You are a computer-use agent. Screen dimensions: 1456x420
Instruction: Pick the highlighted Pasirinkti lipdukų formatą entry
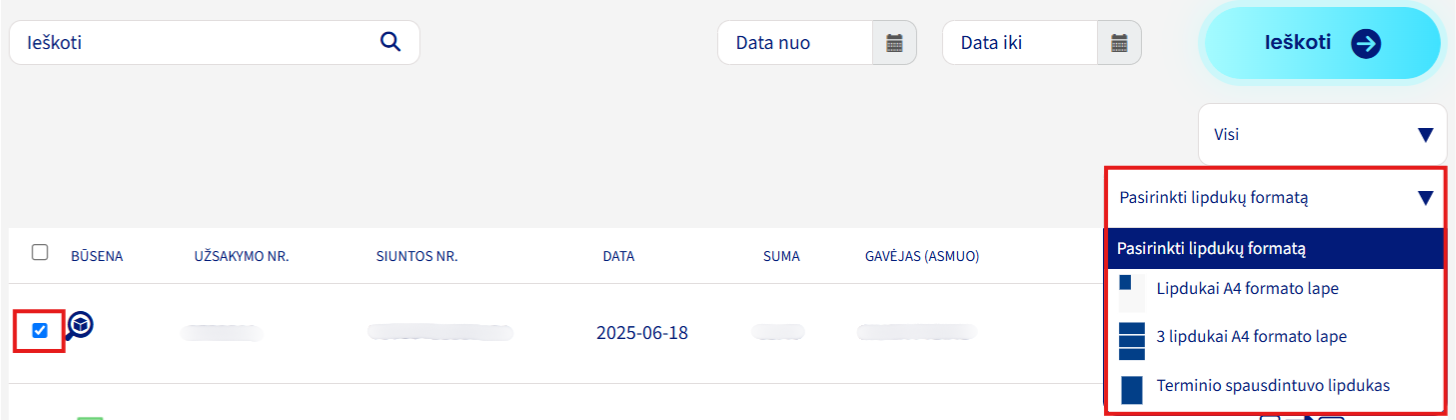[x=1276, y=247]
